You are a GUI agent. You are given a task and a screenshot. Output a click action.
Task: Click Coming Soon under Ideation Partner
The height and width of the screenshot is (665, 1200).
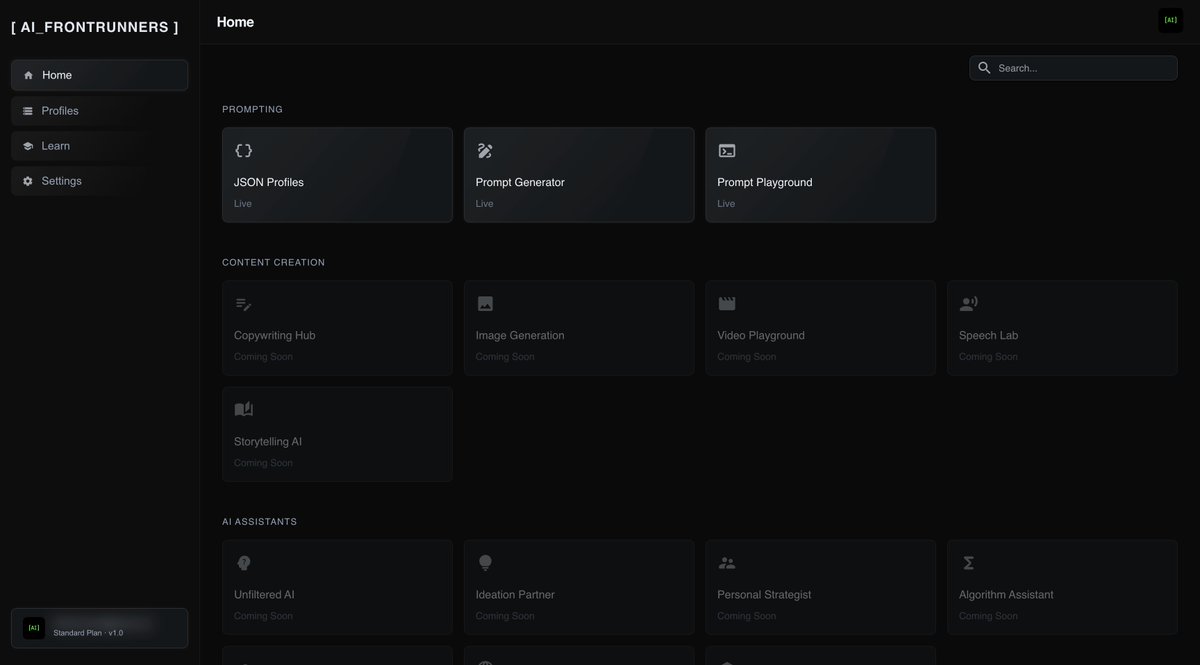[x=505, y=616]
